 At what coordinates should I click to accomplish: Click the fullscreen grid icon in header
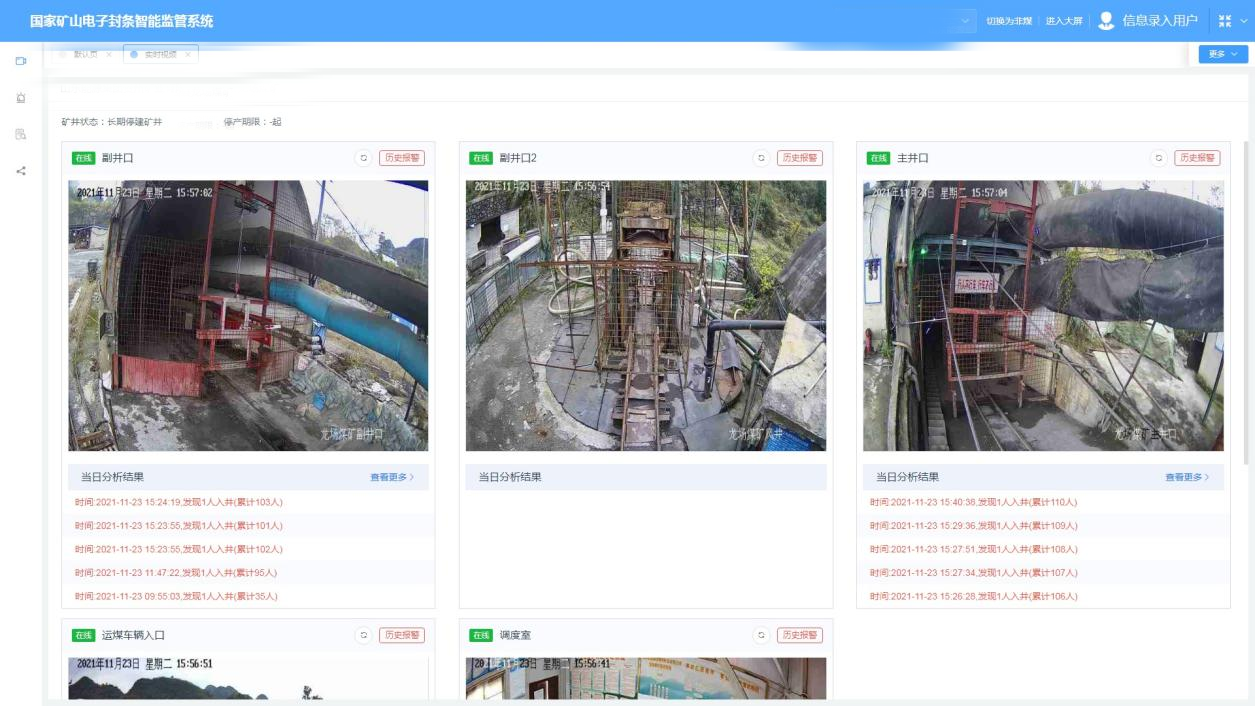(x=1224, y=21)
